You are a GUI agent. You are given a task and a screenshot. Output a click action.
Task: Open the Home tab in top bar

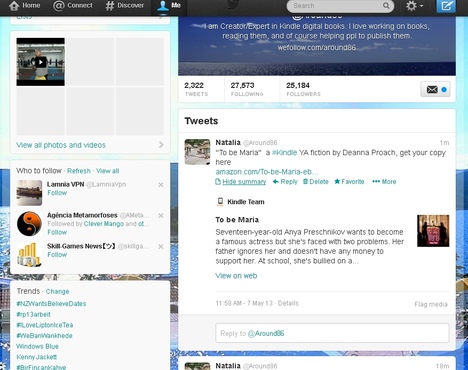point(24,6)
